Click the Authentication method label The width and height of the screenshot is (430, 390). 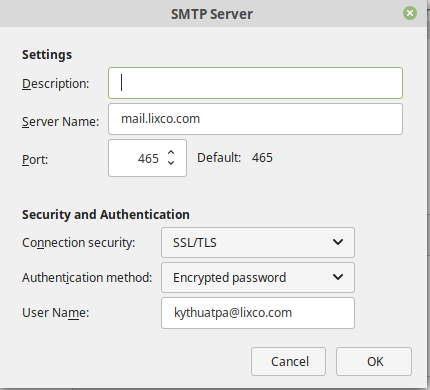[x=87, y=278]
